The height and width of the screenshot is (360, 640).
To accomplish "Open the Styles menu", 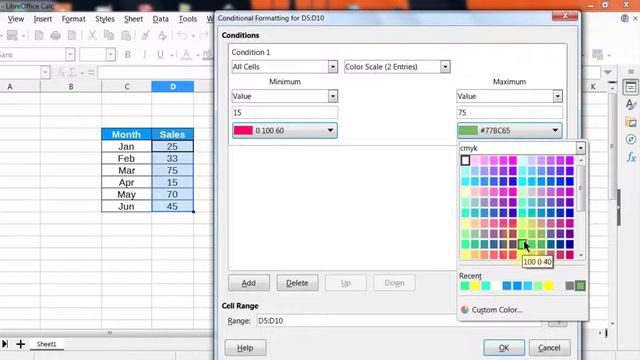I will tap(105, 19).
